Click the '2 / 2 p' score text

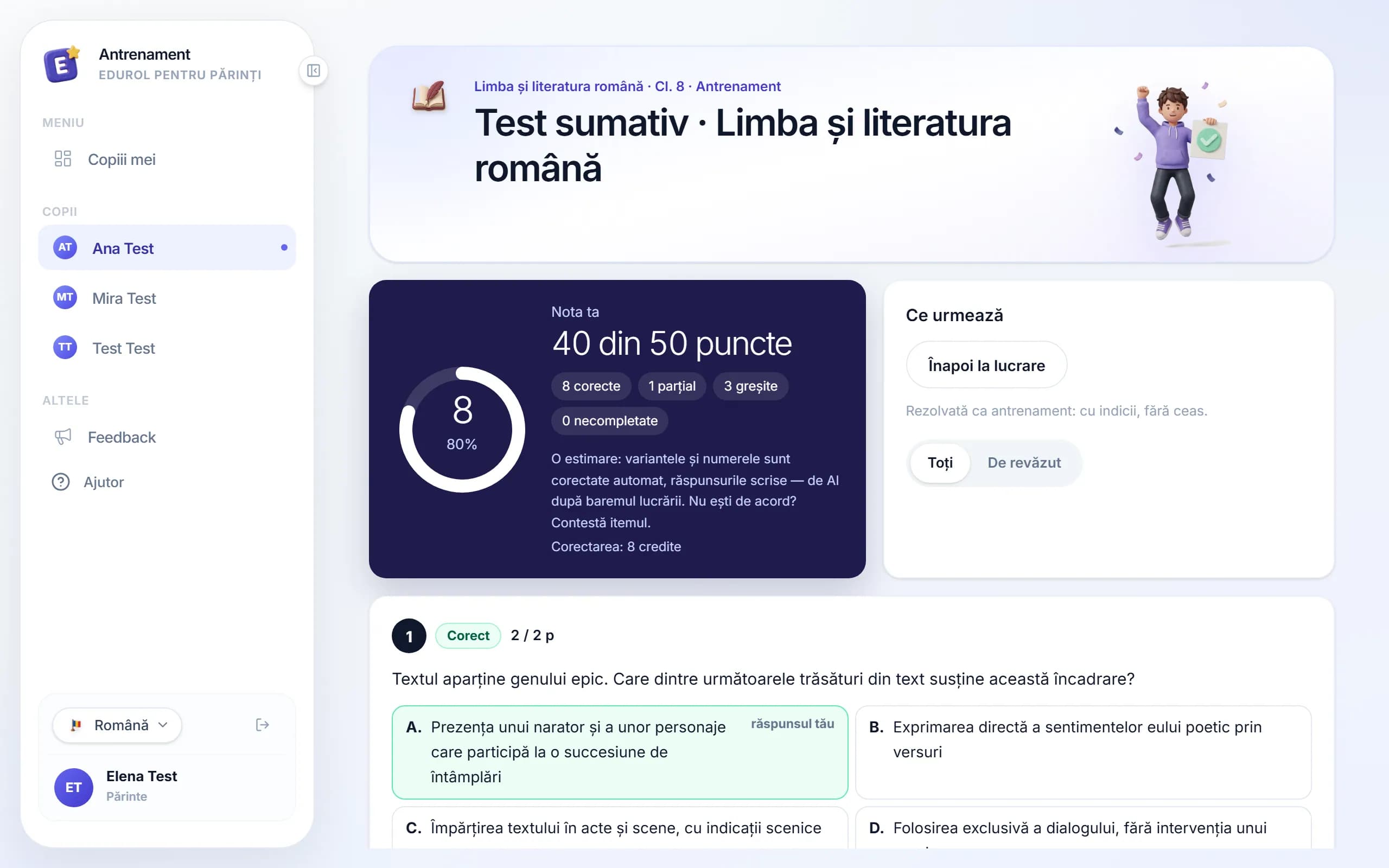coord(532,635)
